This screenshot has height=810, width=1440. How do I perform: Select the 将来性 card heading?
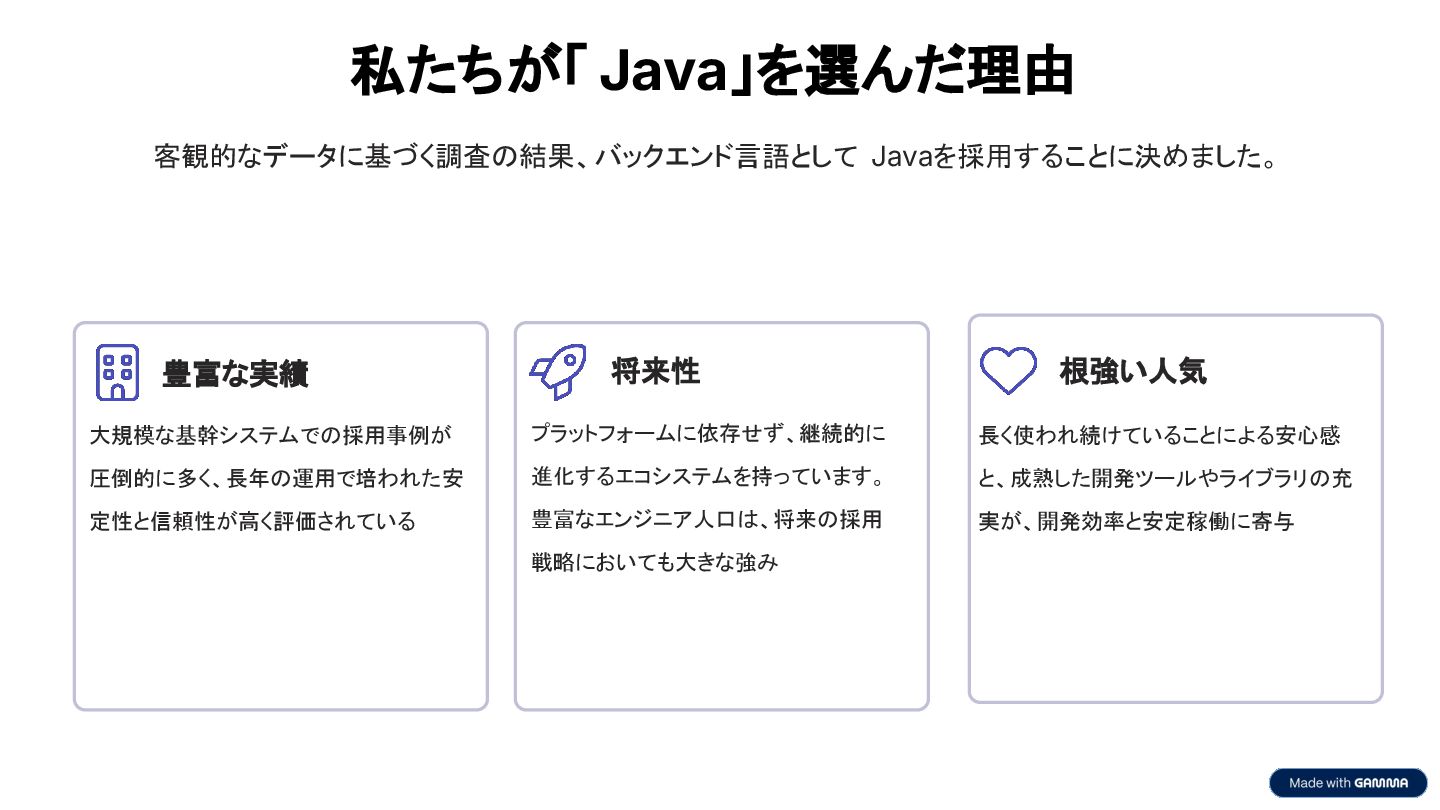point(655,371)
